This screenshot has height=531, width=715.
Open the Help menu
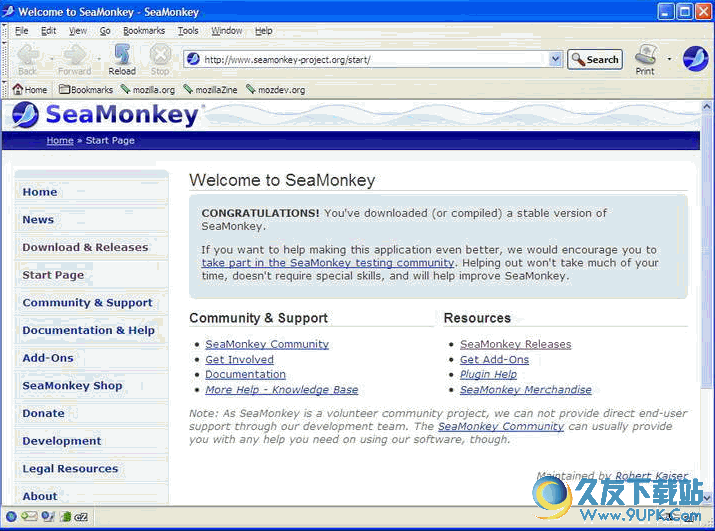[x=264, y=31]
